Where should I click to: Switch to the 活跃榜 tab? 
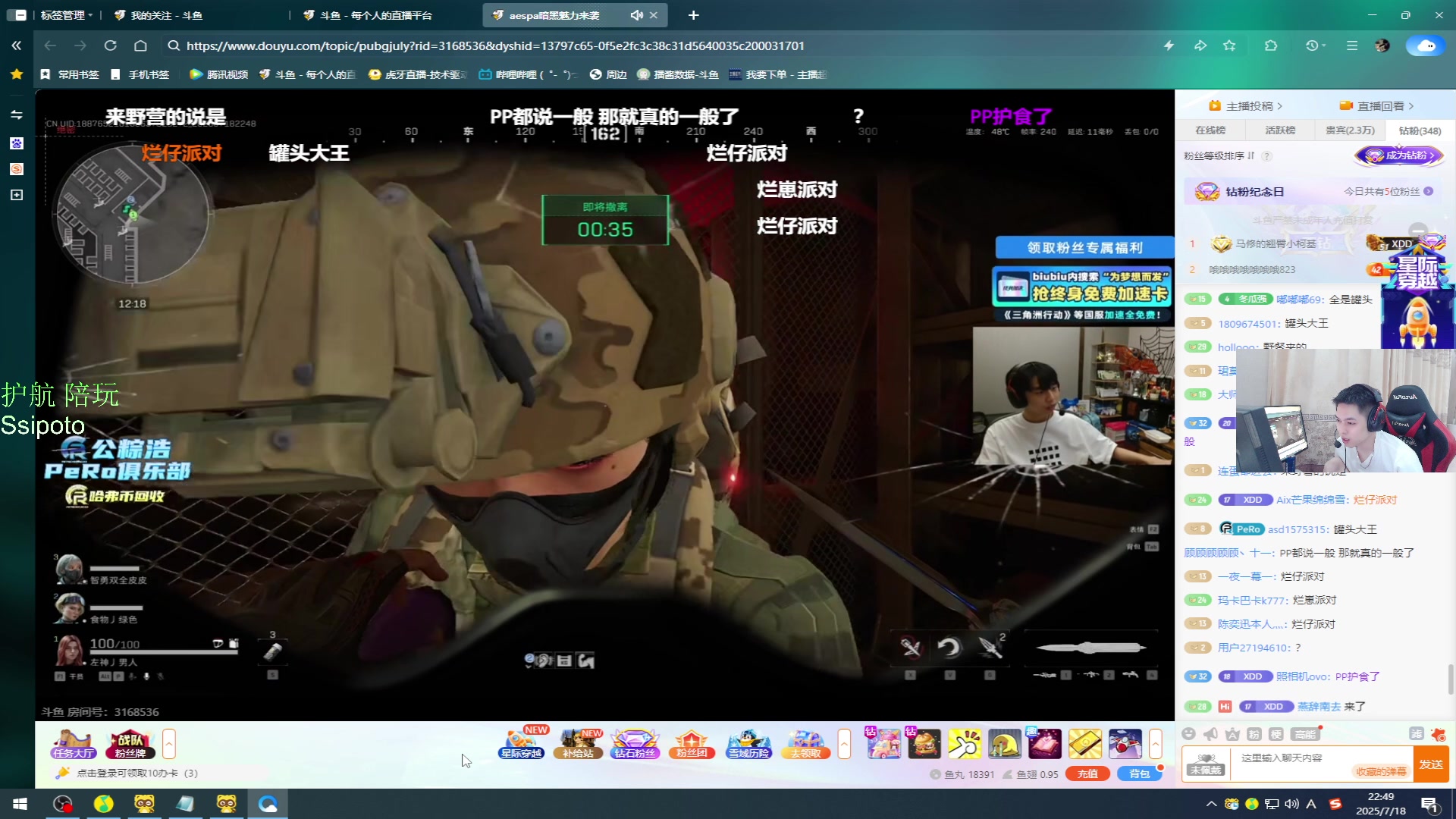tap(1280, 130)
